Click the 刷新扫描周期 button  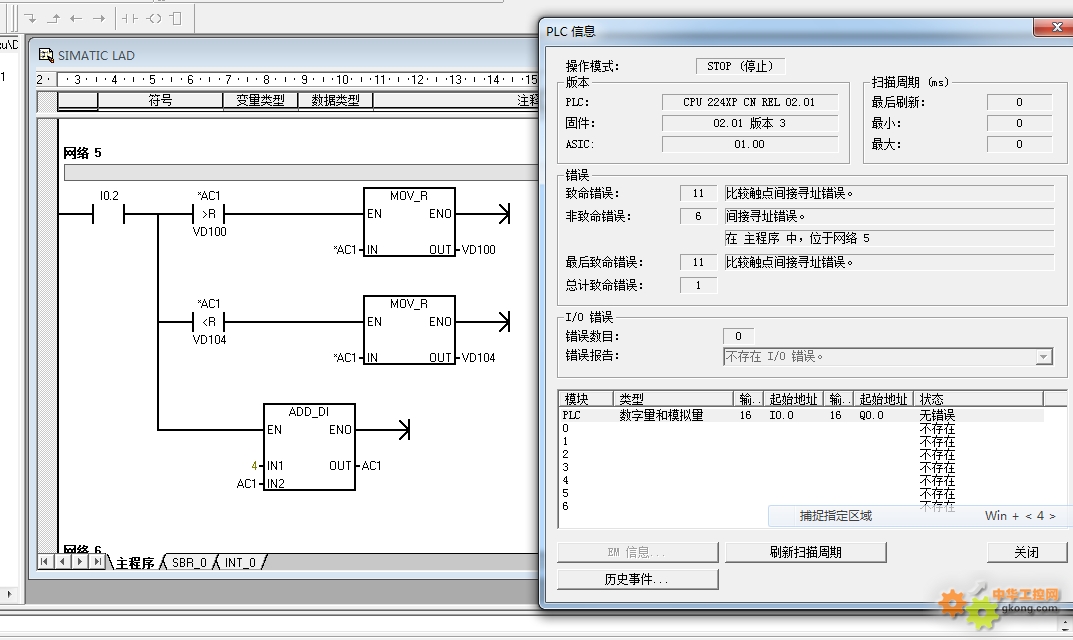point(805,552)
